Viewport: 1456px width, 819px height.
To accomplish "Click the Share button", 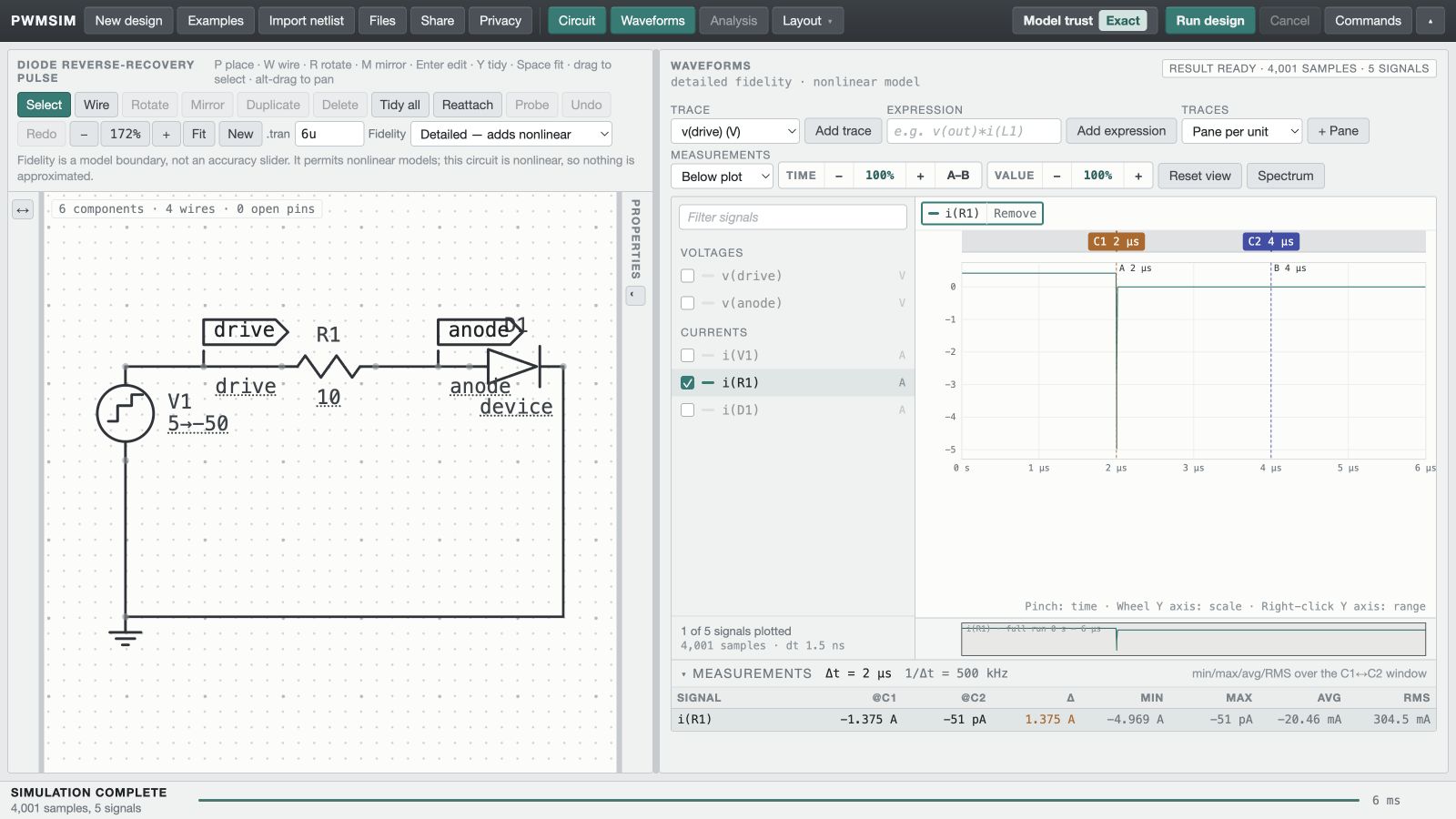I will tap(437, 20).
